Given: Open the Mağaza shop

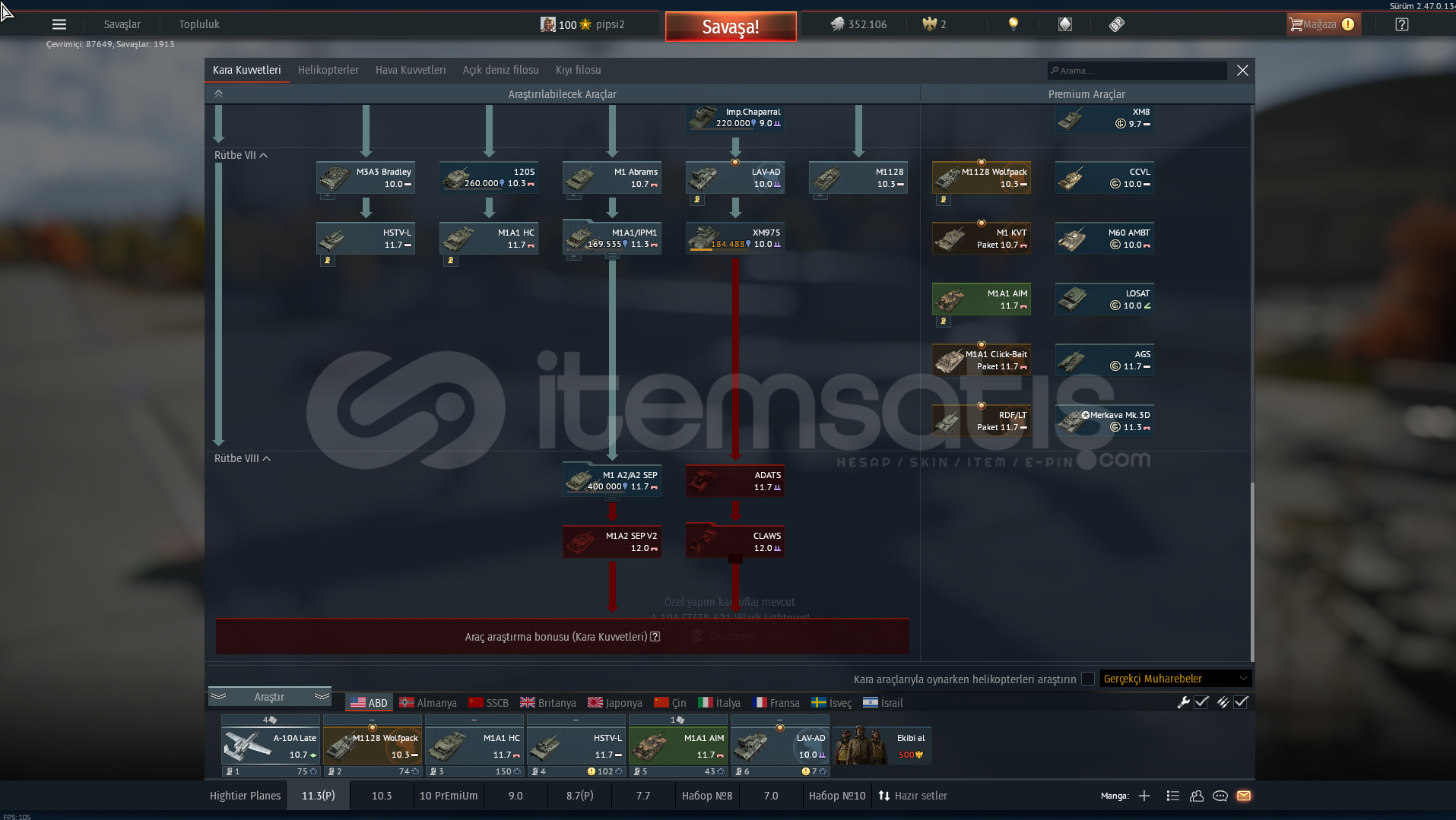Looking at the screenshot, I should pos(1323,24).
